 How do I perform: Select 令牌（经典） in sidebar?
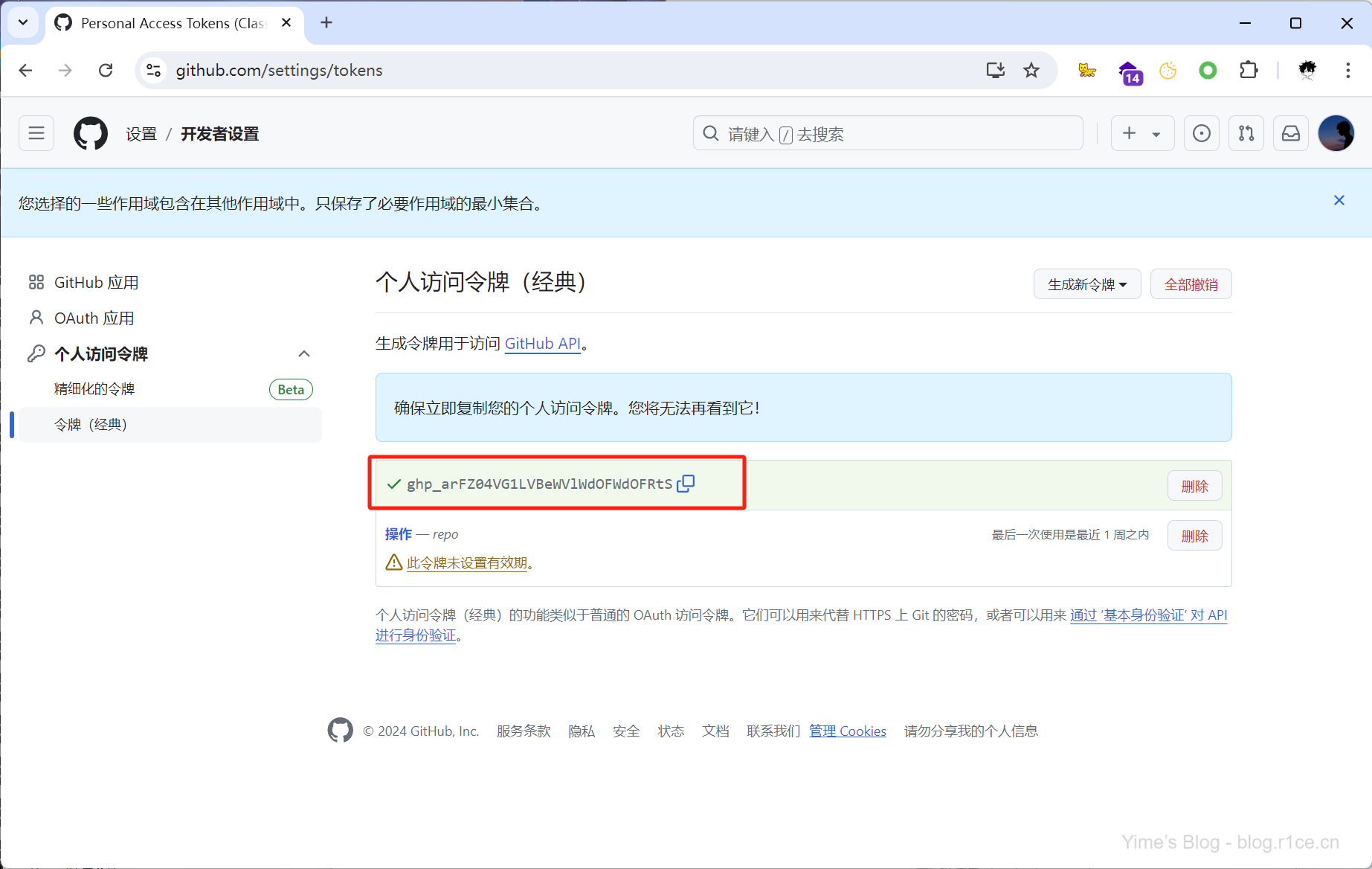pyautogui.click(x=91, y=424)
